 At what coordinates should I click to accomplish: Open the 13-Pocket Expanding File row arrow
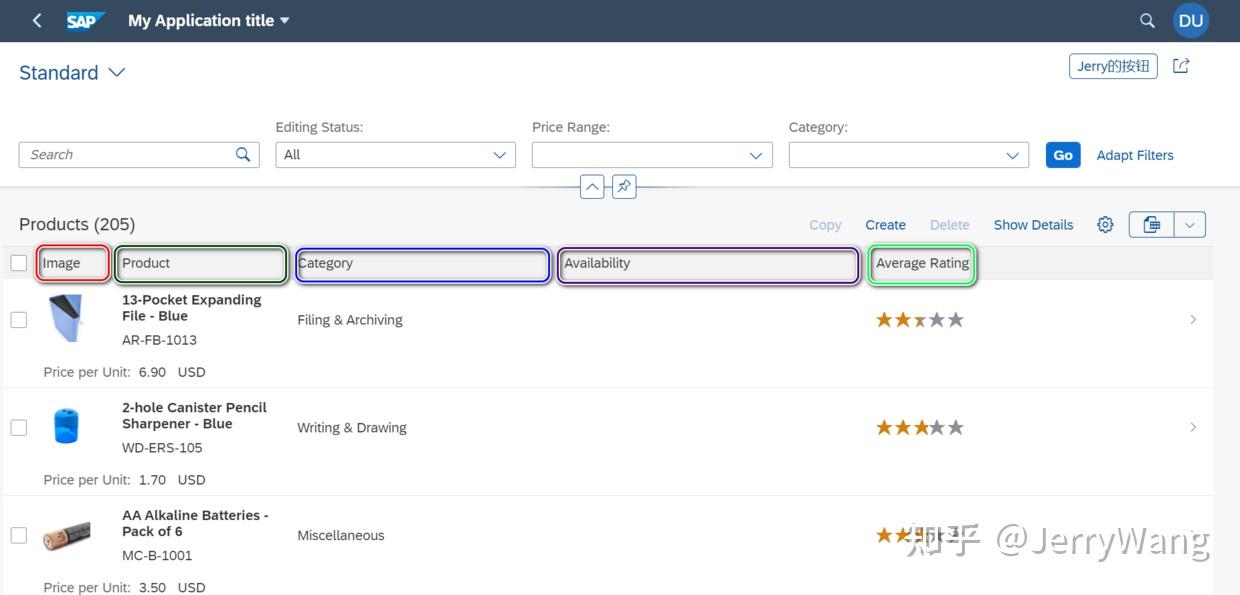click(1193, 320)
